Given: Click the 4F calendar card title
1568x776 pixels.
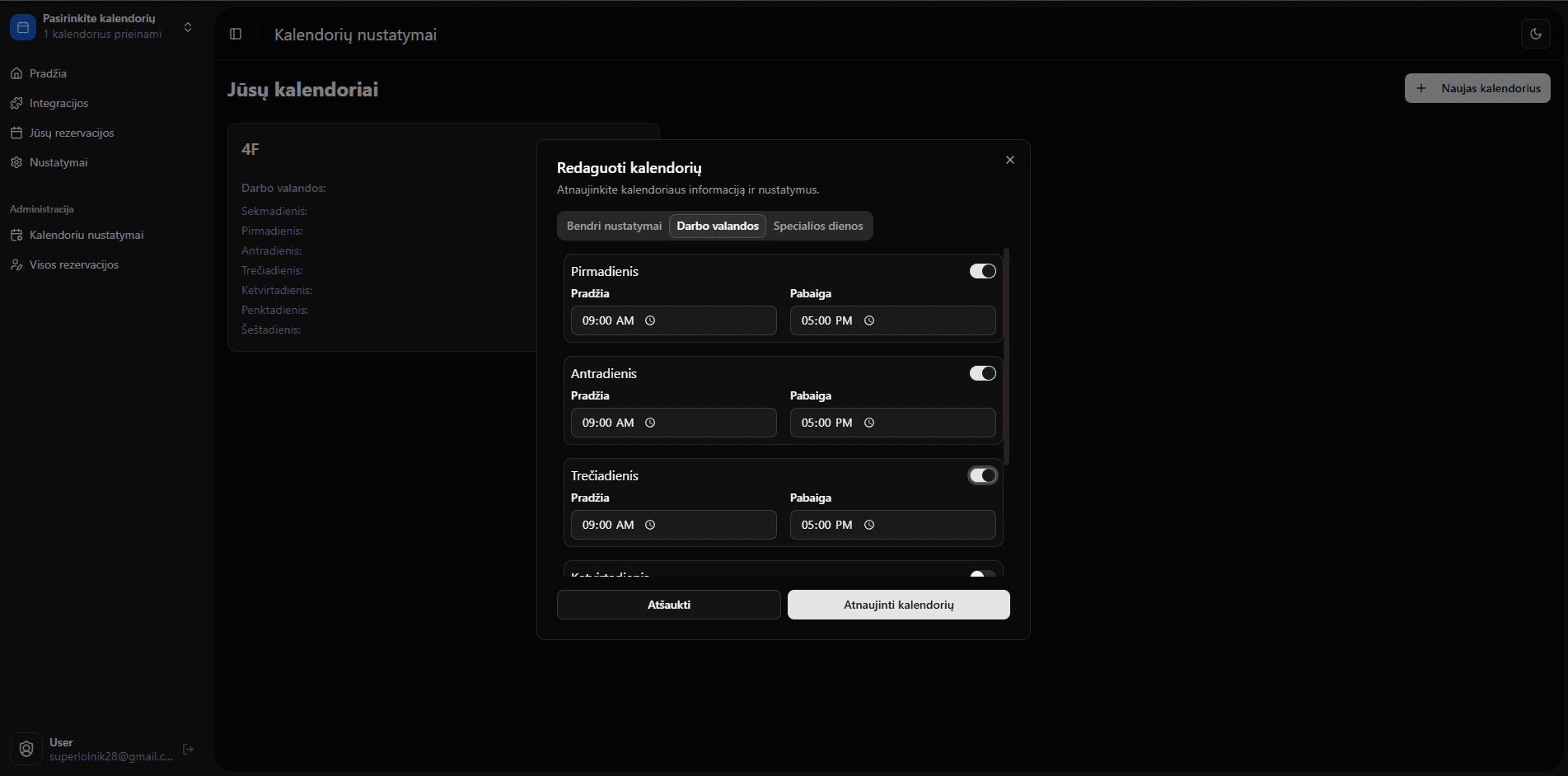Looking at the screenshot, I should click(x=250, y=149).
